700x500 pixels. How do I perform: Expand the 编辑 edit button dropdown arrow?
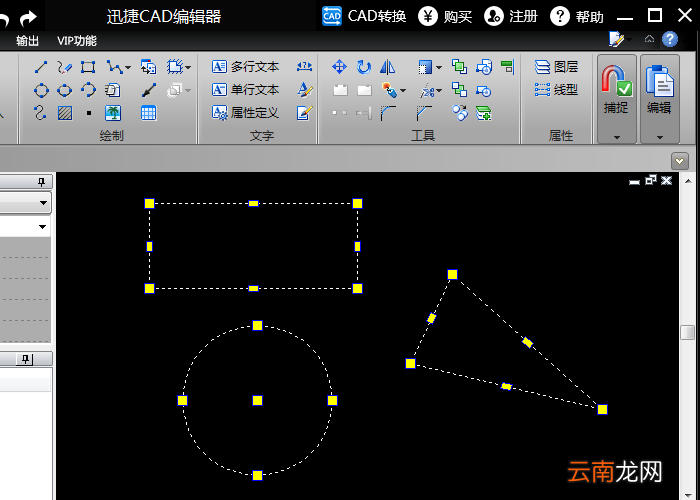click(660, 137)
